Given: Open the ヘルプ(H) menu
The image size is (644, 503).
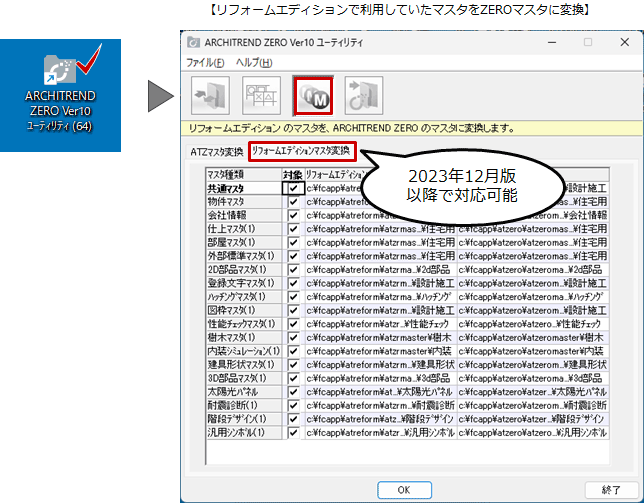Looking at the screenshot, I should [254, 62].
